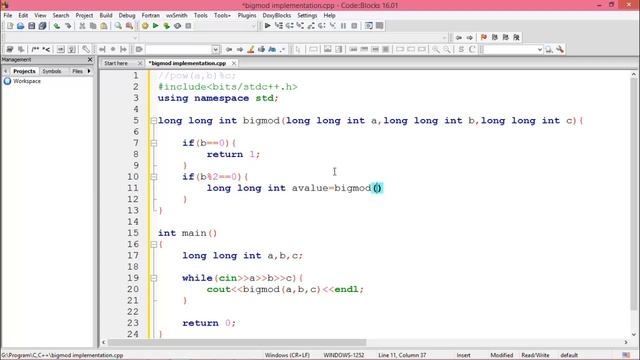Save the current file using the floppy disk icon
Screen dimensions: 640x360
coord(31,26)
